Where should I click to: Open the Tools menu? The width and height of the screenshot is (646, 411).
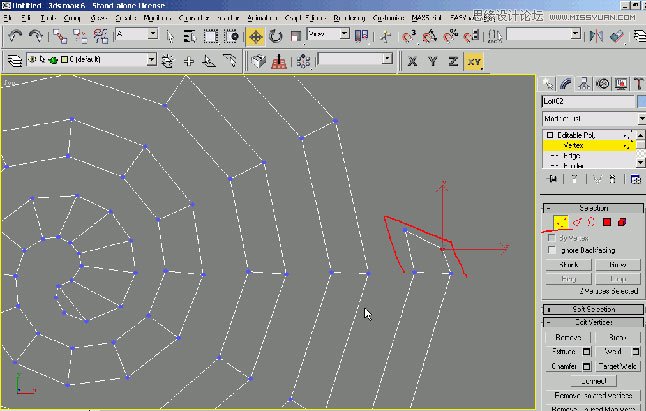(48, 18)
